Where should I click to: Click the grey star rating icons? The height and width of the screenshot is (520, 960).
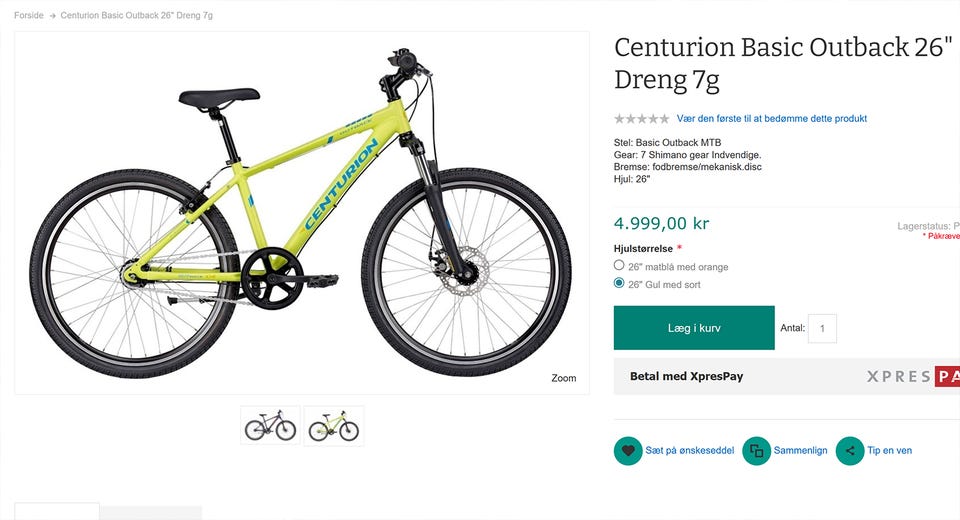tap(641, 119)
